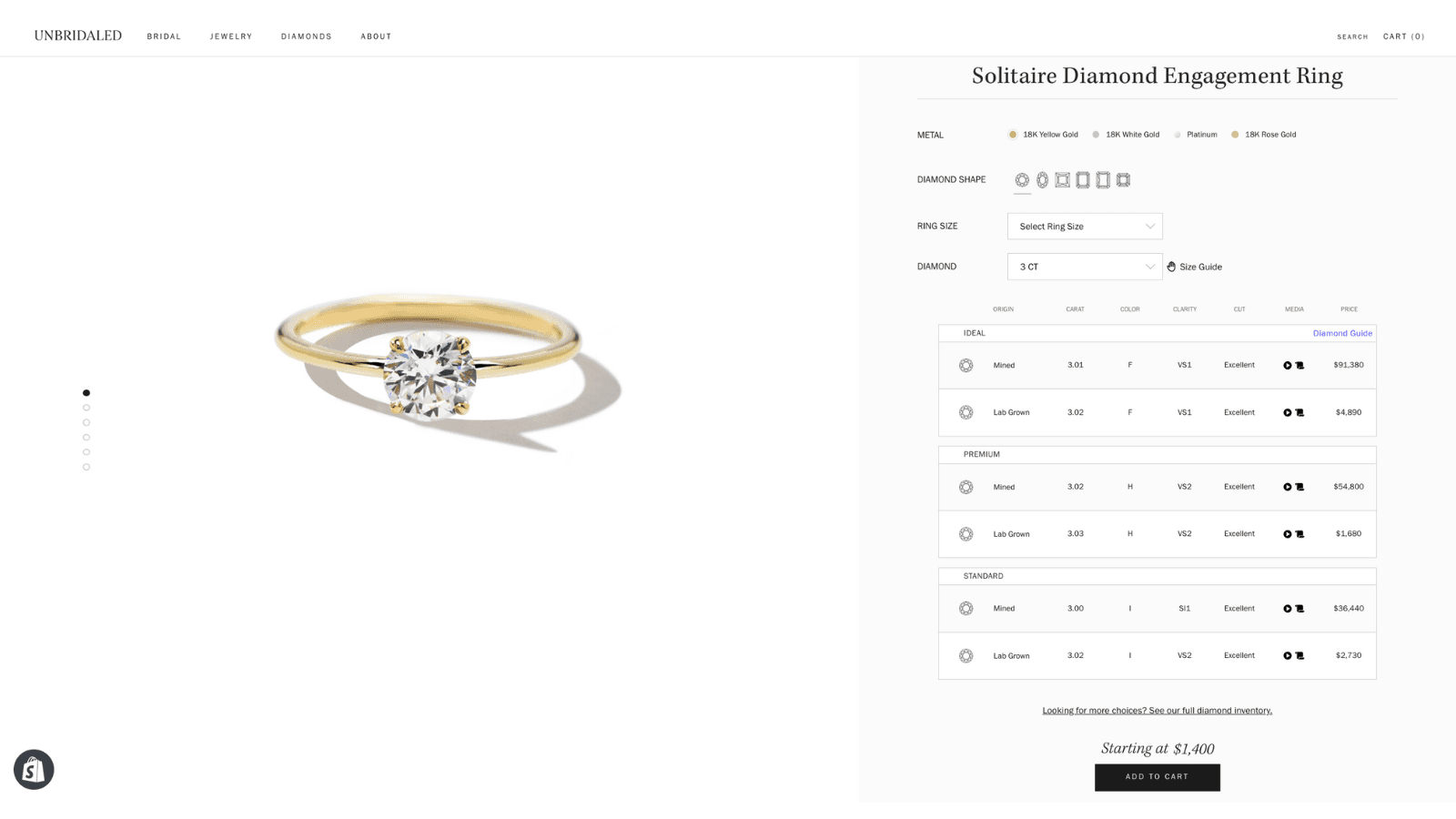Open the Select Ring Size dropdown
Image resolution: width=1456 pixels, height=819 pixels.
(x=1085, y=226)
